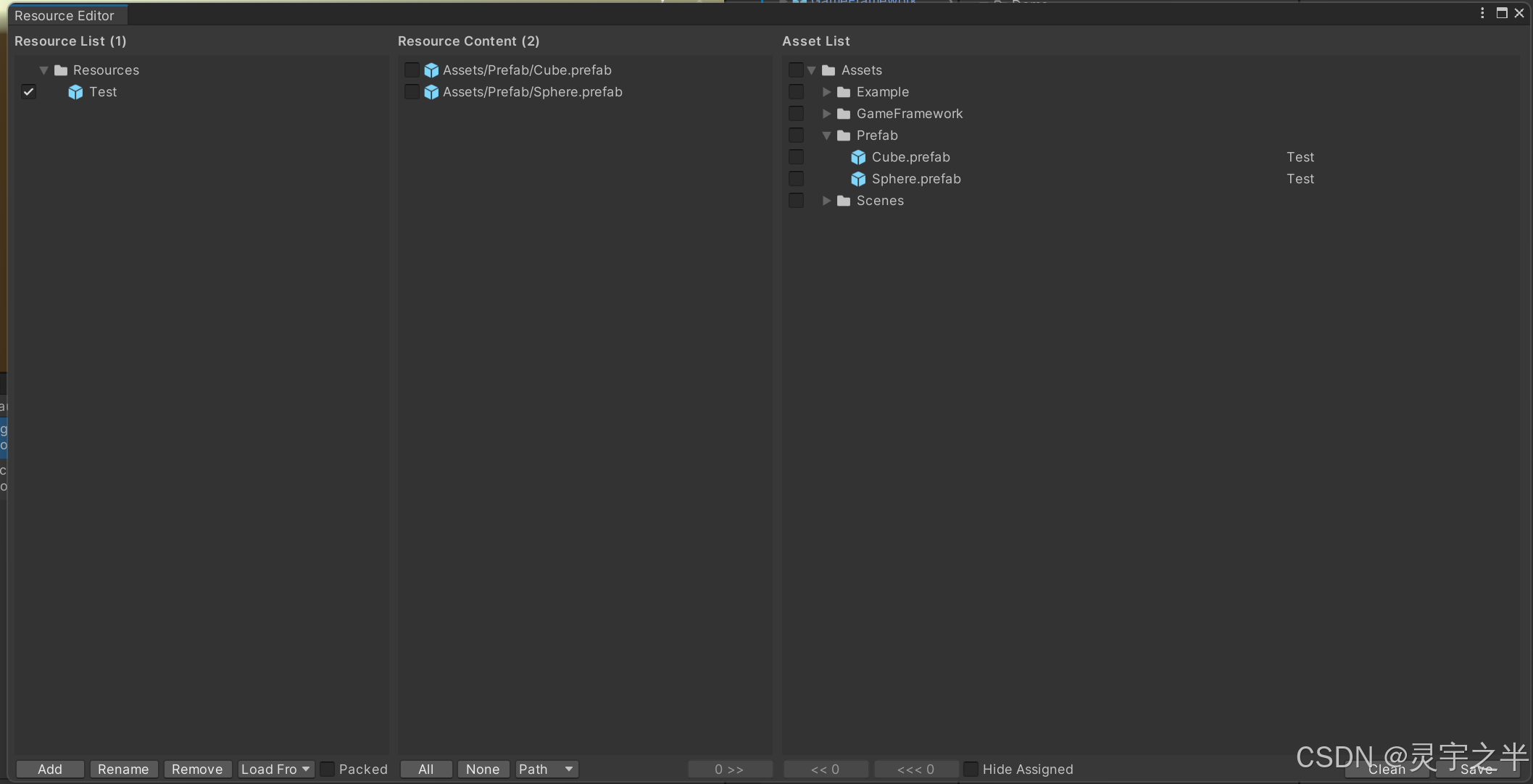Click the Cube.prefab icon in Resource Content
Image resolution: width=1533 pixels, height=784 pixels.
[431, 70]
